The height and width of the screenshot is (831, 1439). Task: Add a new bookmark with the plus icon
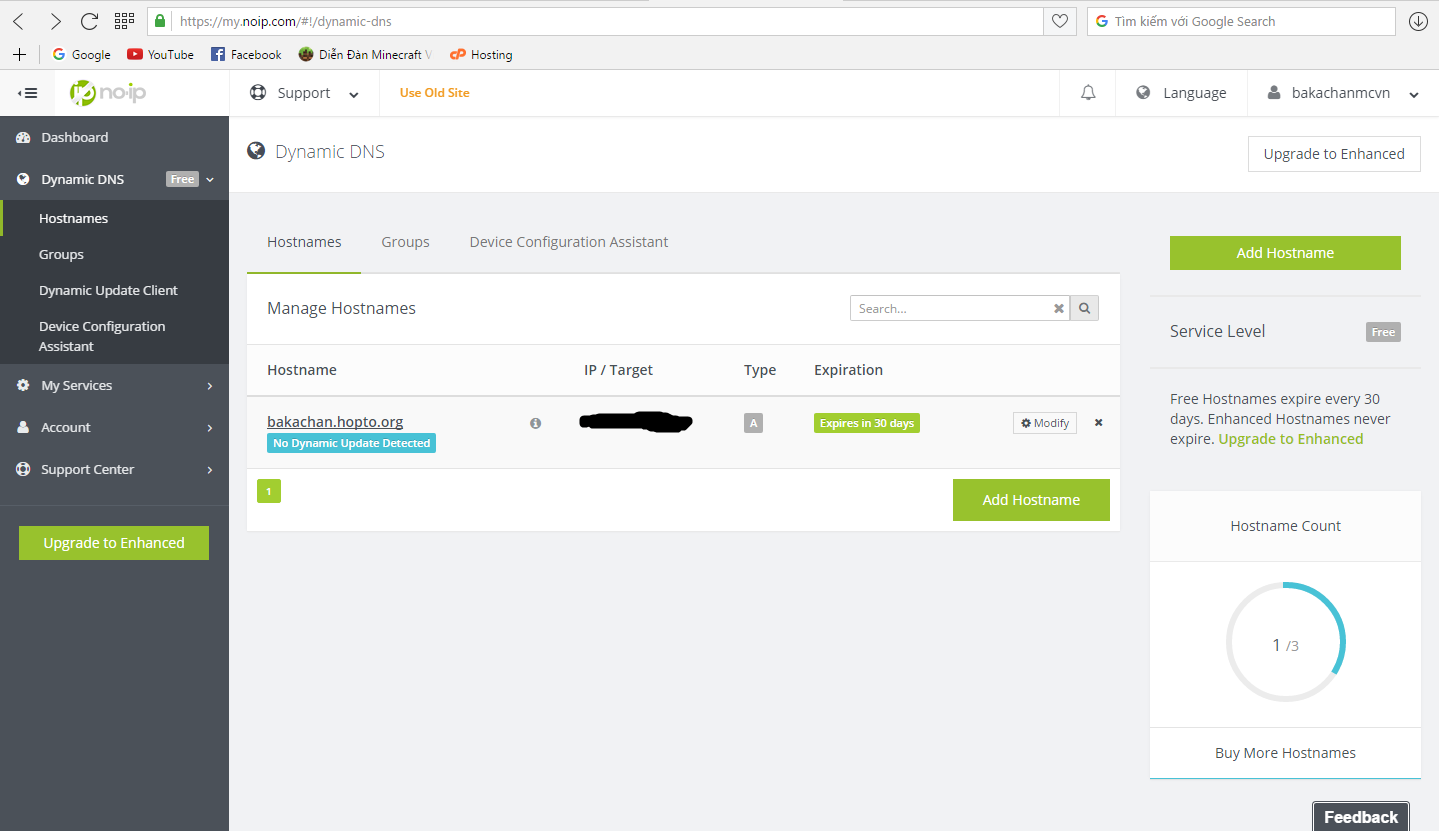pos(19,54)
